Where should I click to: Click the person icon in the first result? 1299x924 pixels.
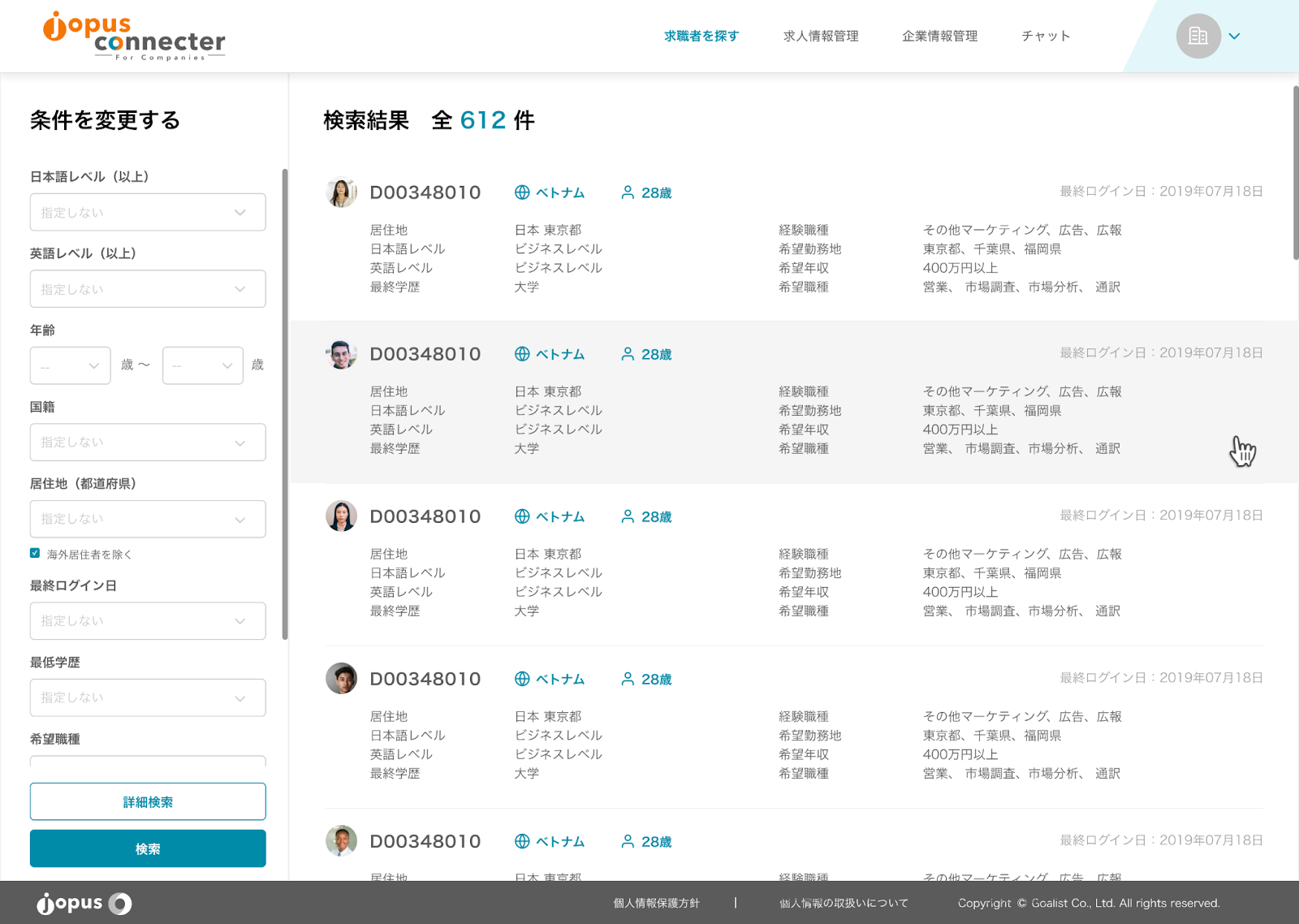point(628,192)
